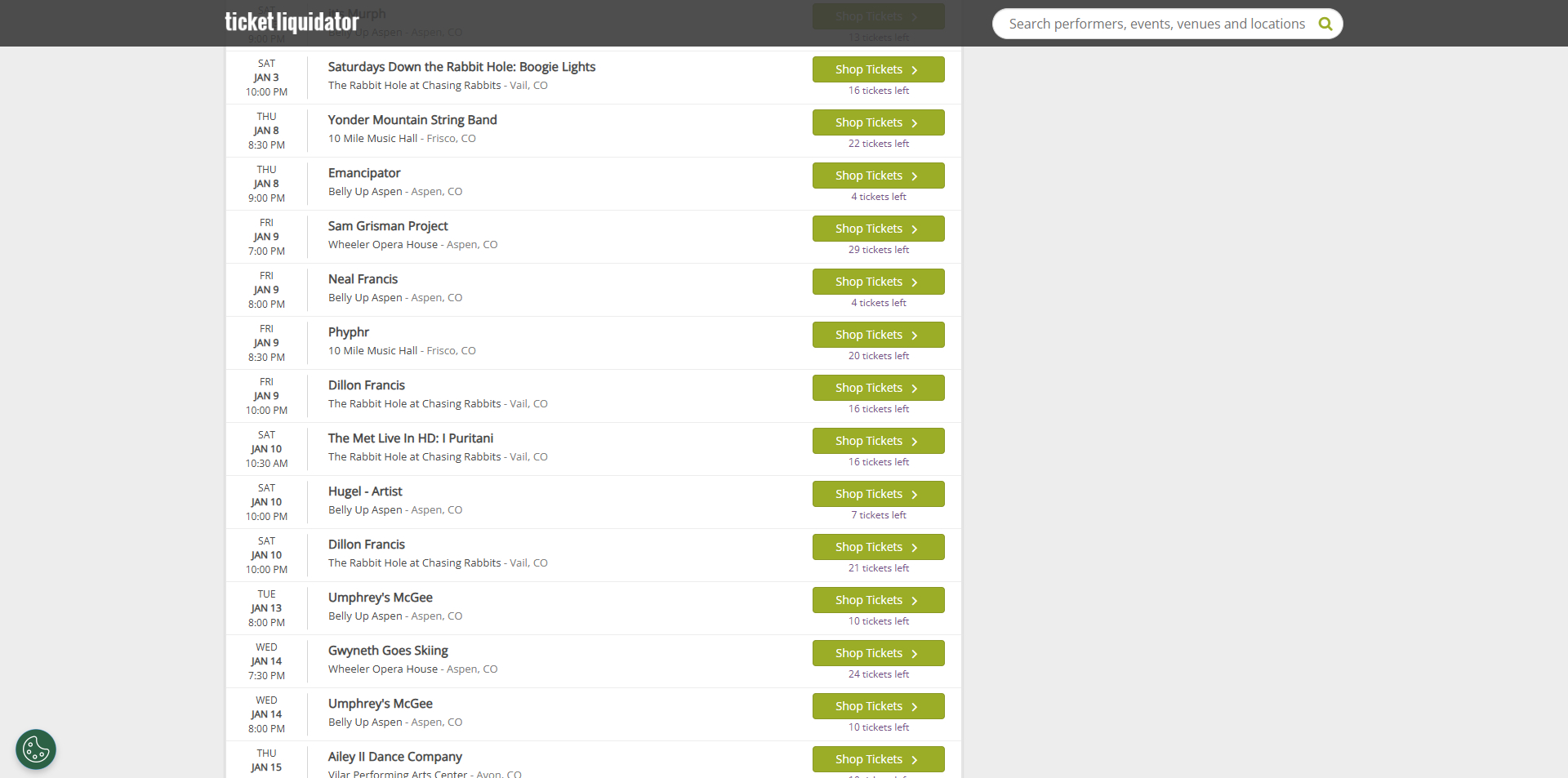Click the green search magnifier icon
Screen dimensions: 1568x778
coord(1325,24)
